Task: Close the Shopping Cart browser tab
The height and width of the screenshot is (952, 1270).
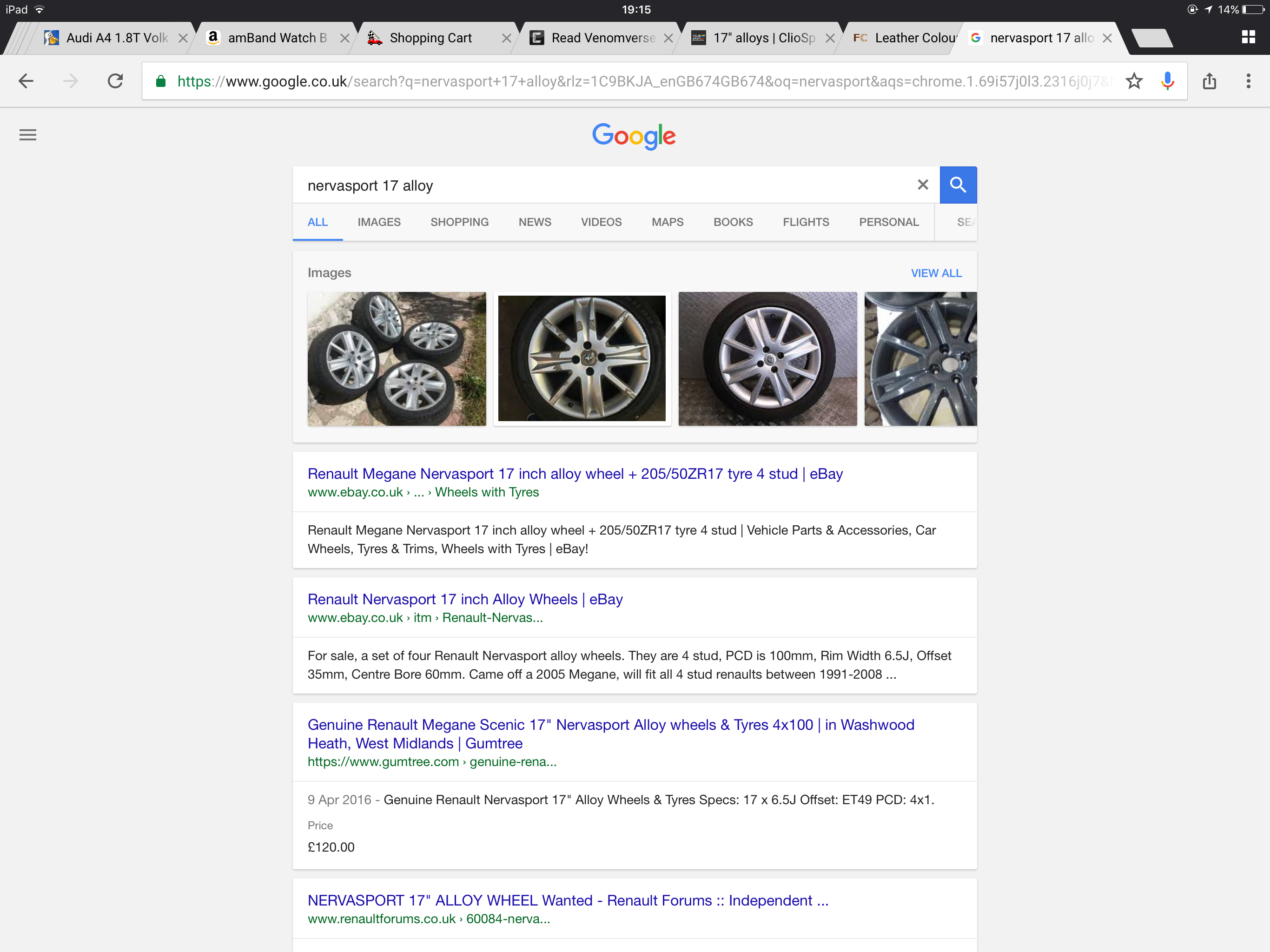Action: pyautogui.click(x=506, y=38)
